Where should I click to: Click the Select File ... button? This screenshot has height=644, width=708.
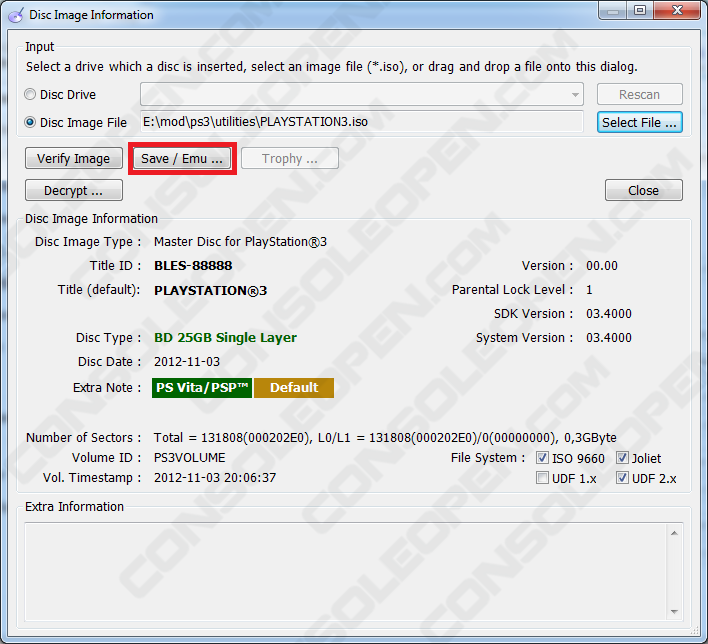[x=639, y=122]
